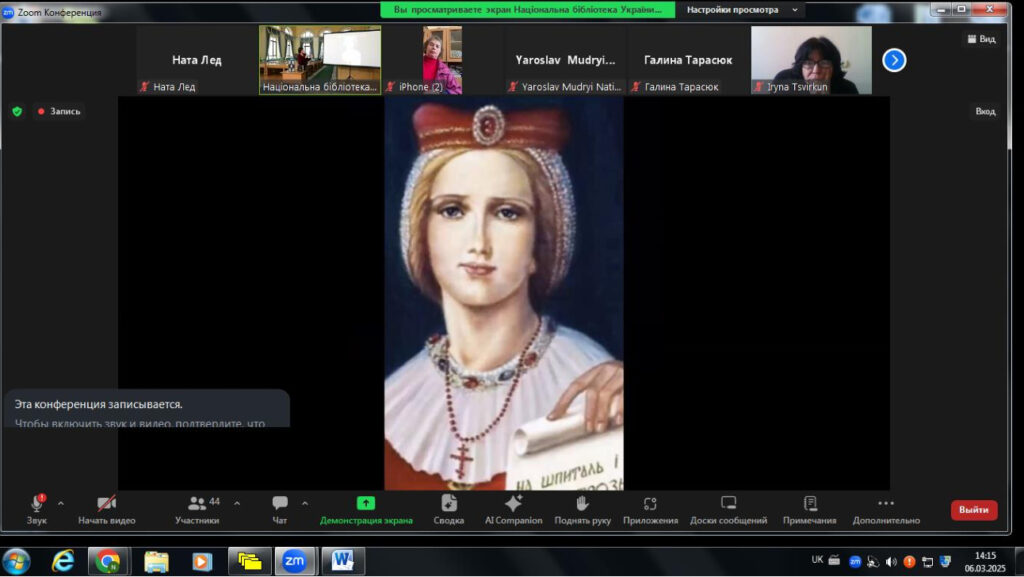1024x577 pixels.
Task: Open the media player on the taskbar
Action: tap(202, 561)
